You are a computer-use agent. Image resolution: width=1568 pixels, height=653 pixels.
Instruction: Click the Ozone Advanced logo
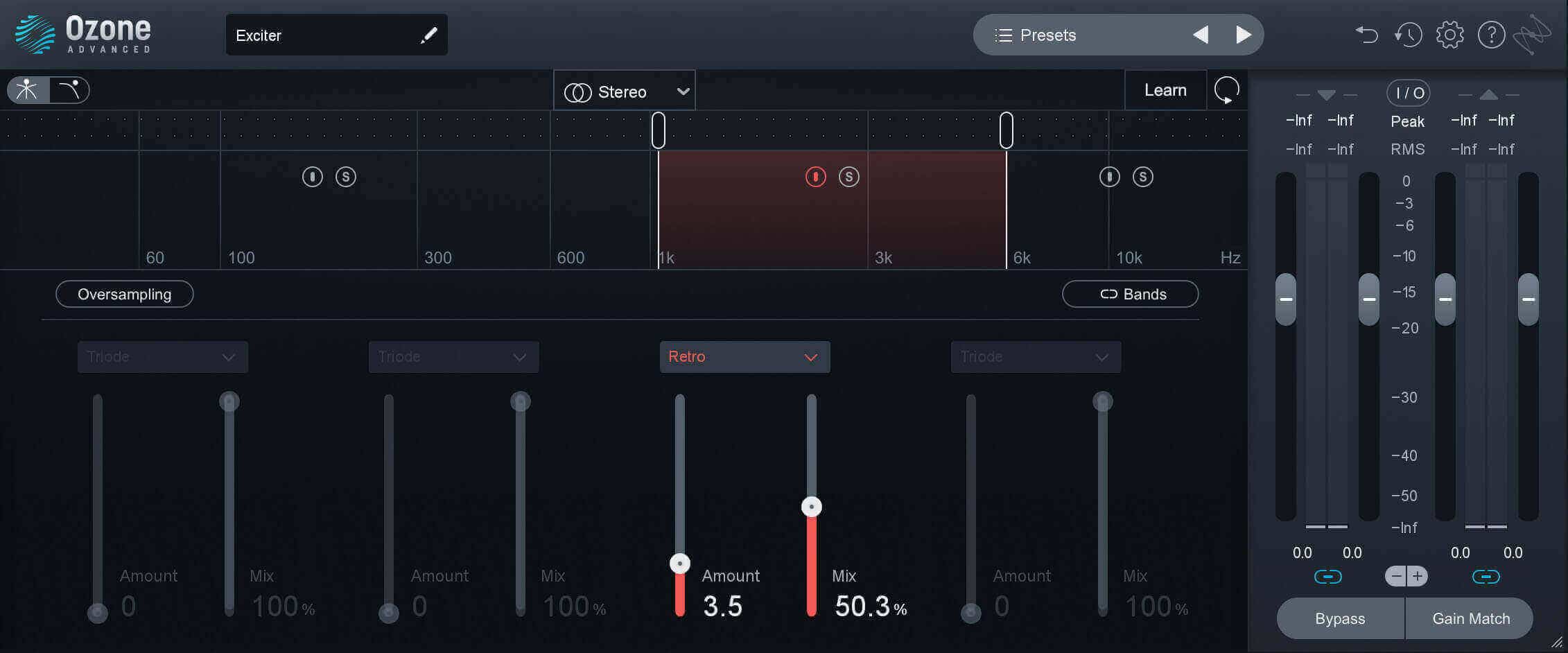coord(83,34)
